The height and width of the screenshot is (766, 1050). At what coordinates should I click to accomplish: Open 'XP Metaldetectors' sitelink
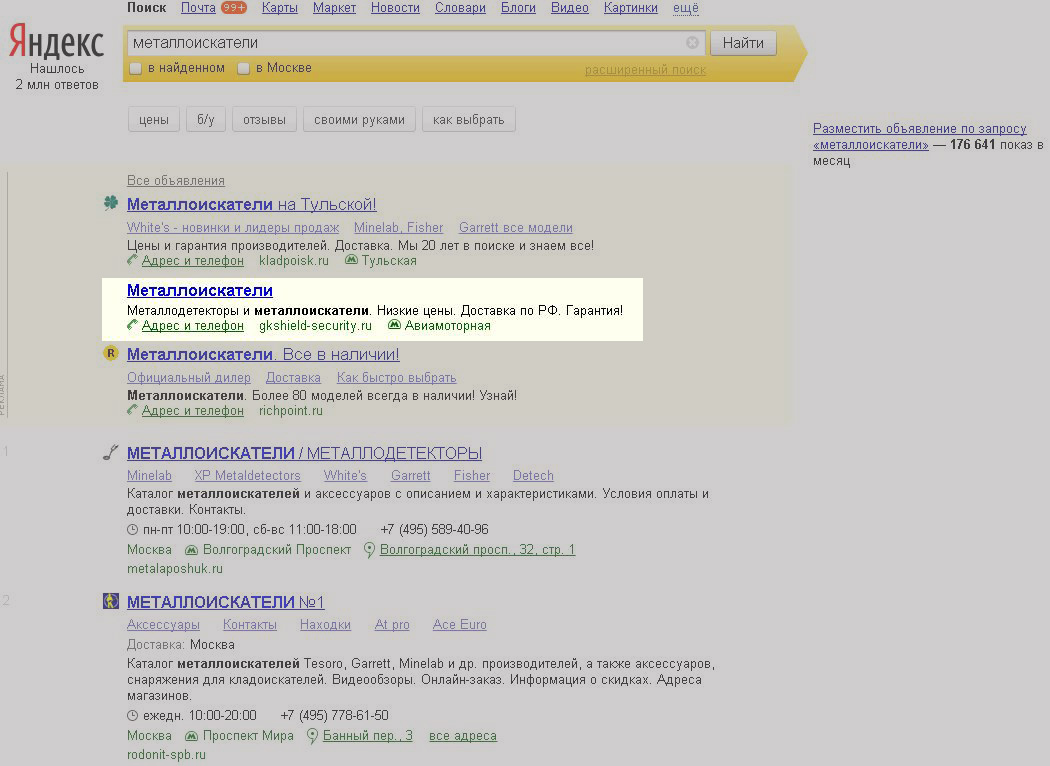pos(248,475)
